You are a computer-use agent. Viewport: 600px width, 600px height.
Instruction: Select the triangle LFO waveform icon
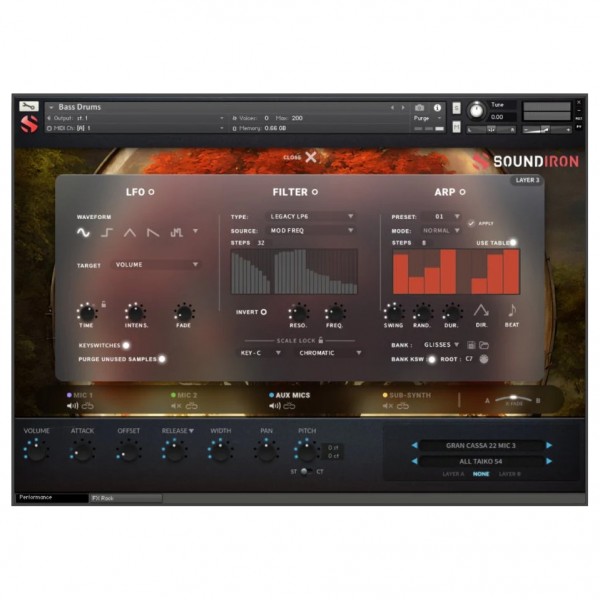(130, 232)
